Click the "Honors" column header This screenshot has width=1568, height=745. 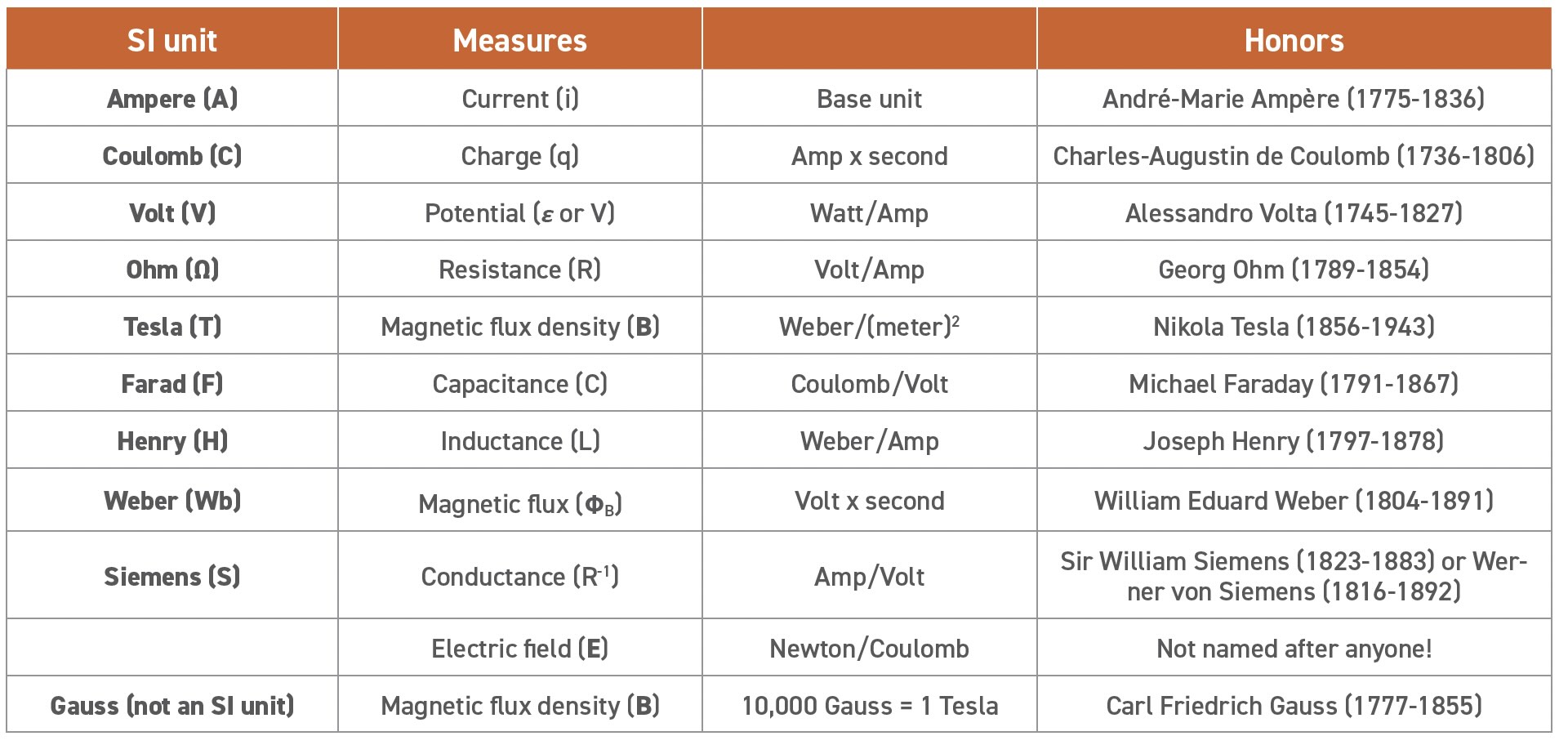pos(1294,40)
